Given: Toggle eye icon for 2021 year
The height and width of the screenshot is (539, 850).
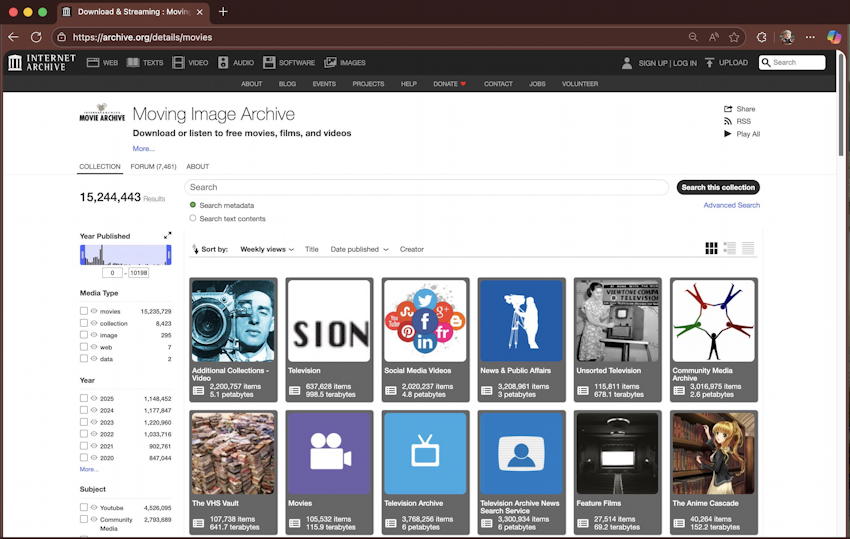Looking at the screenshot, I should pos(94,446).
